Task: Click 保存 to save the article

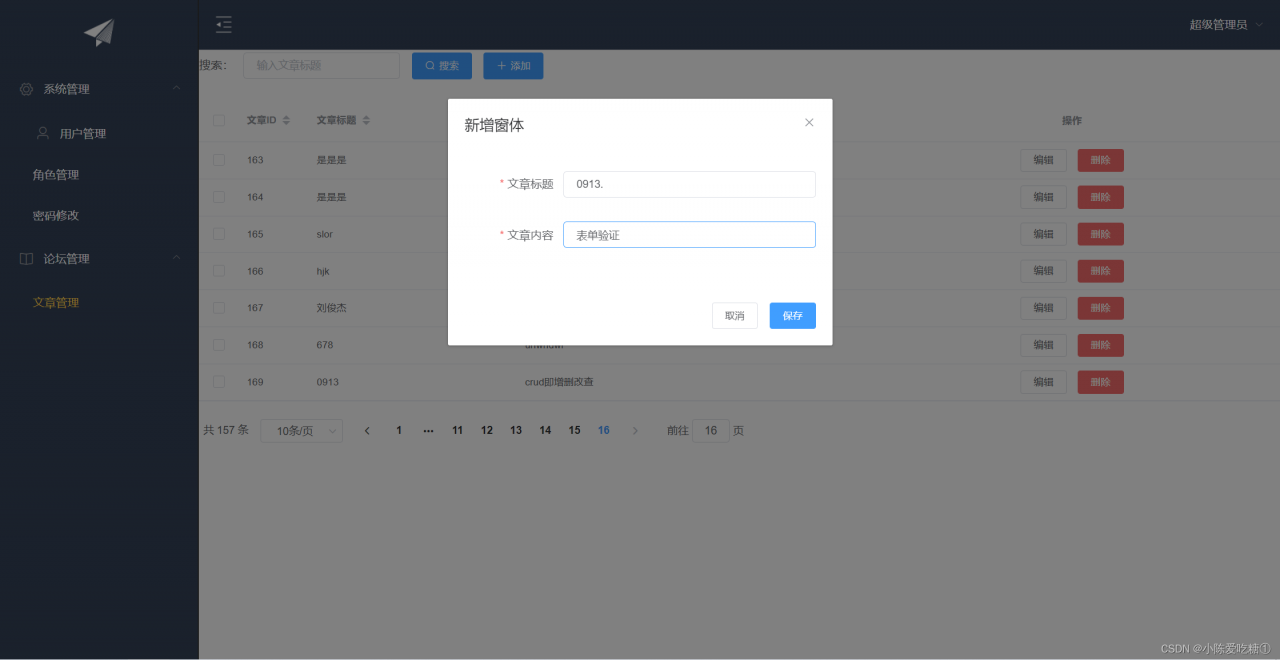Action: click(793, 316)
